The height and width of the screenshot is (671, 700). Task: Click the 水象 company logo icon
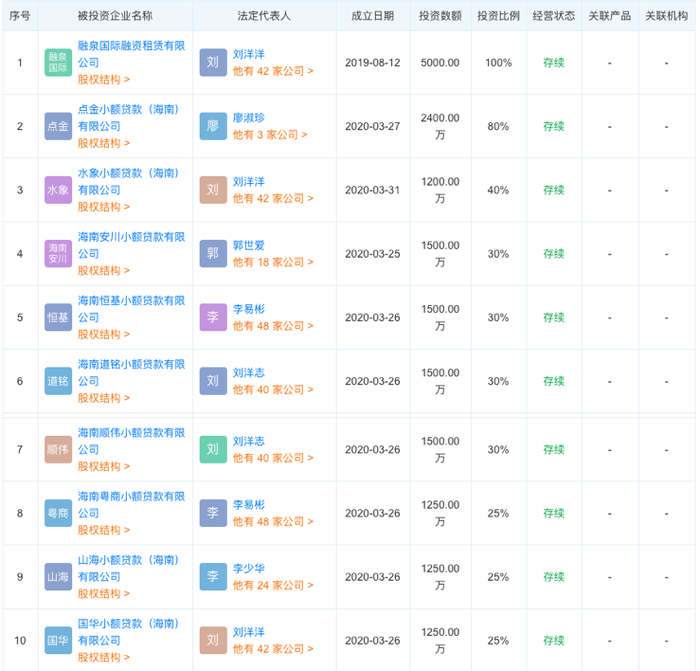tap(58, 190)
